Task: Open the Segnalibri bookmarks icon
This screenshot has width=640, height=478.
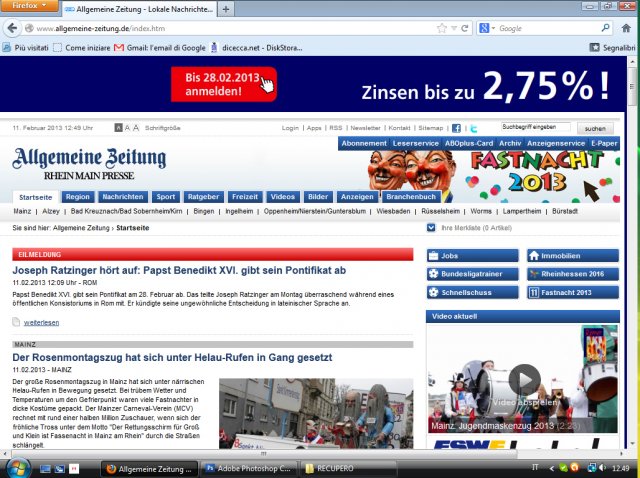Action: (594, 48)
